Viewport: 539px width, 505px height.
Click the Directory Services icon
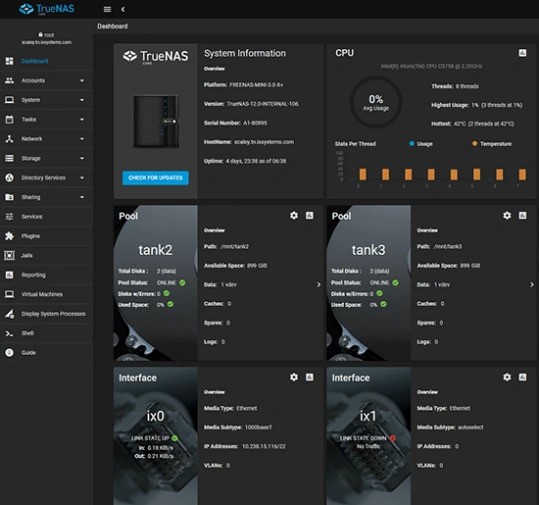click(x=9, y=178)
